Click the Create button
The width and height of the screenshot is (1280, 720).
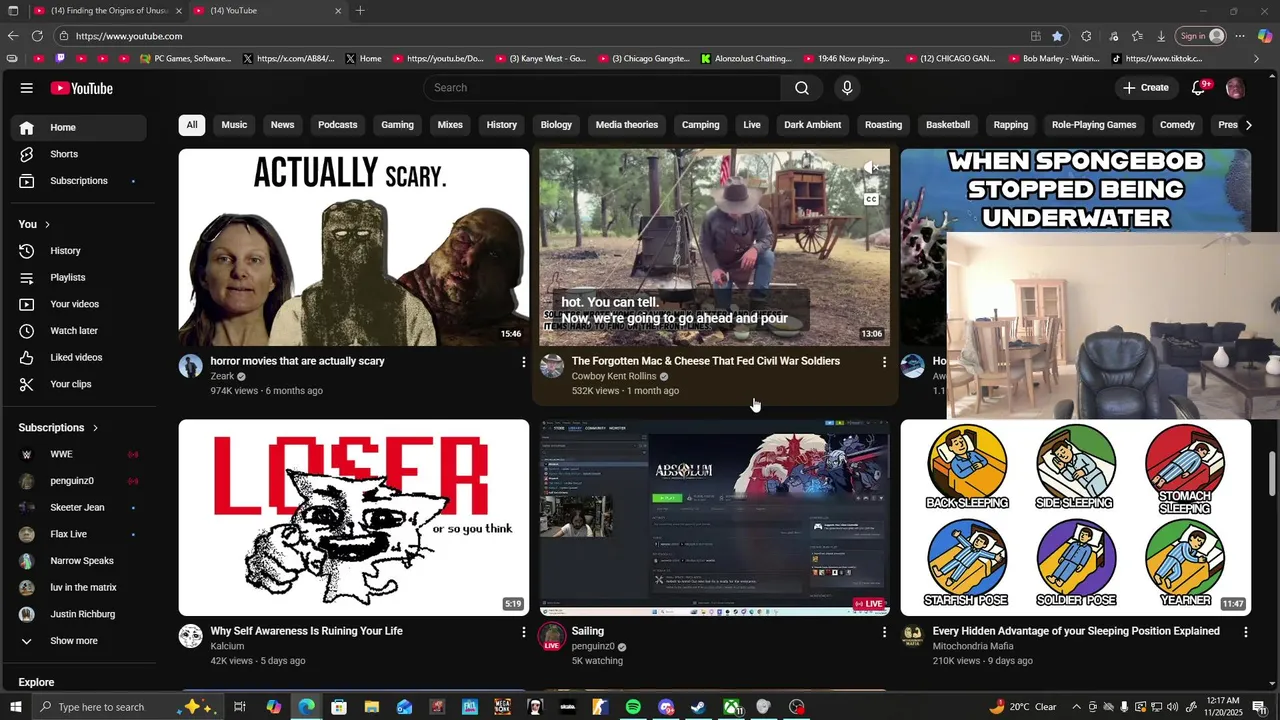[1145, 88]
